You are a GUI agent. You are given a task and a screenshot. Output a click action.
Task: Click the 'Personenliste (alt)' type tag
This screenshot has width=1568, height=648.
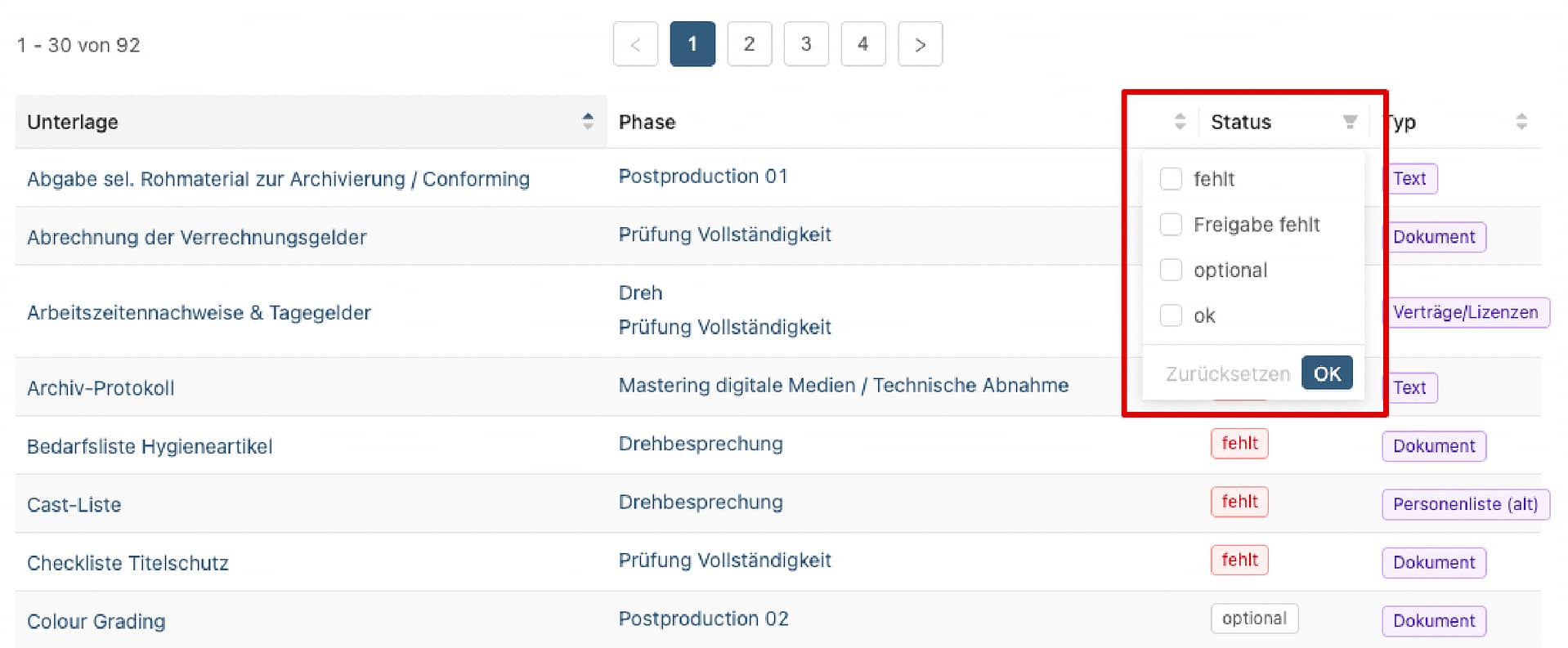pos(1465,504)
